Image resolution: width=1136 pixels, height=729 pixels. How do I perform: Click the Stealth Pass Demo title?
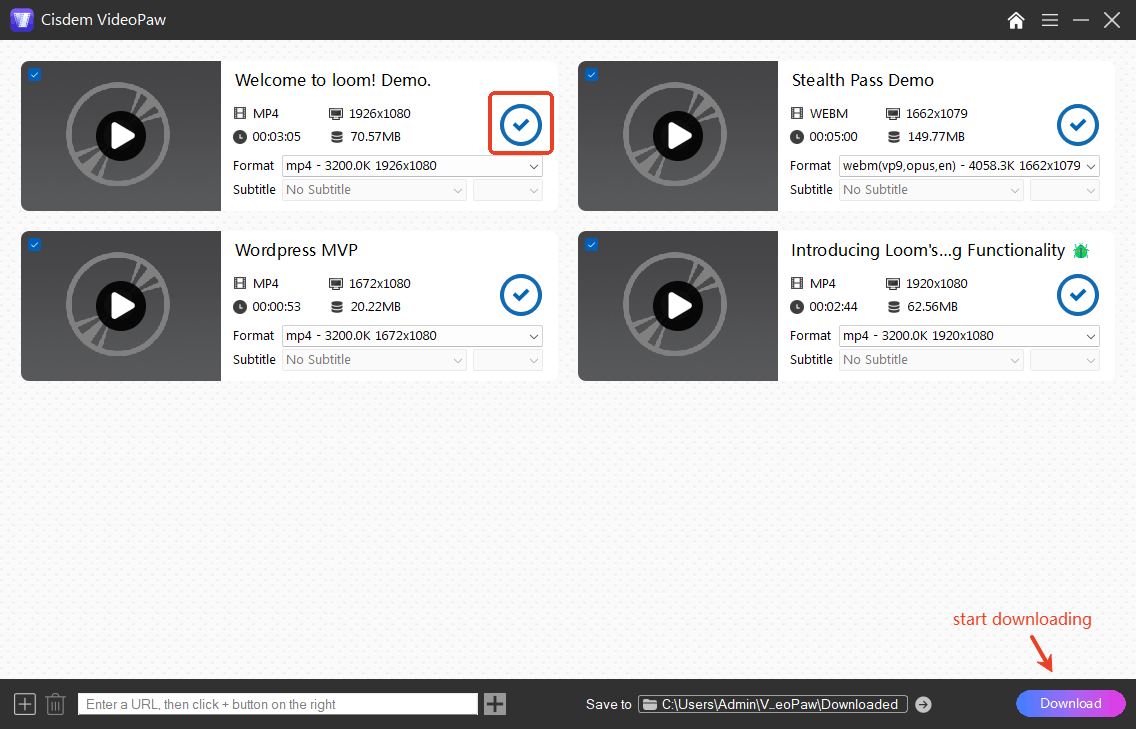pos(862,80)
